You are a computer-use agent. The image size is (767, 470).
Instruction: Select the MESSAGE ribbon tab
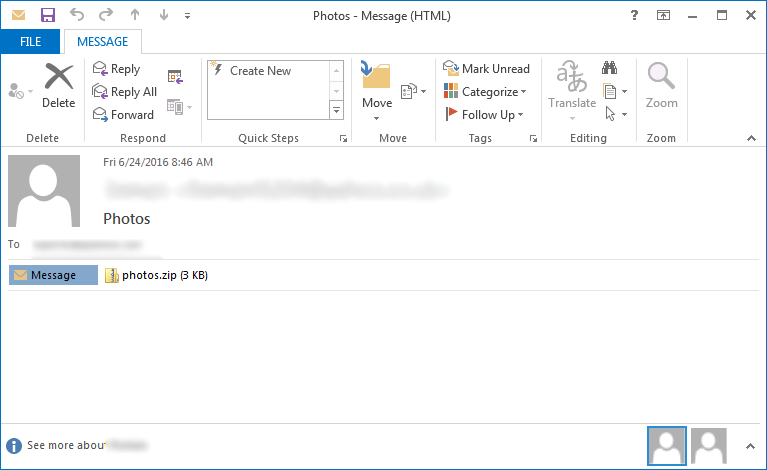tap(102, 42)
